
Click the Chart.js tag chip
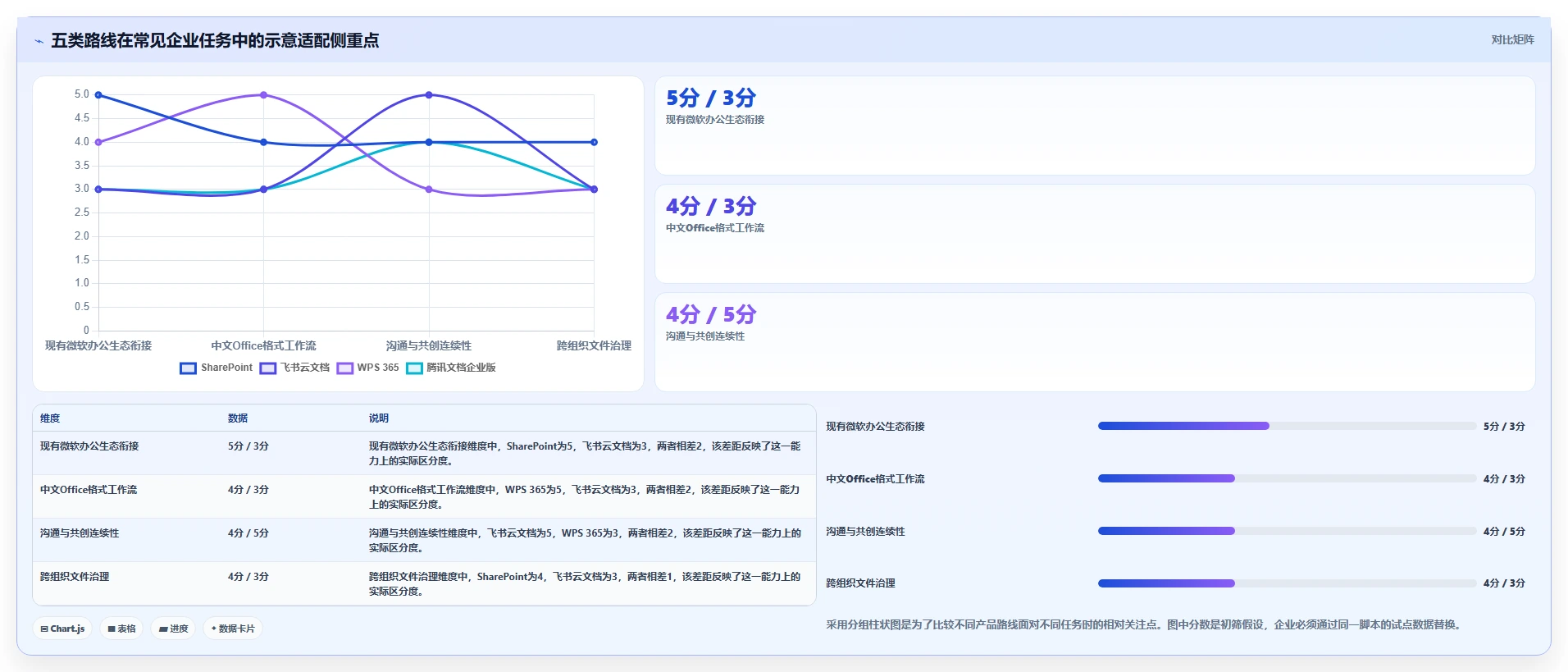(63, 629)
